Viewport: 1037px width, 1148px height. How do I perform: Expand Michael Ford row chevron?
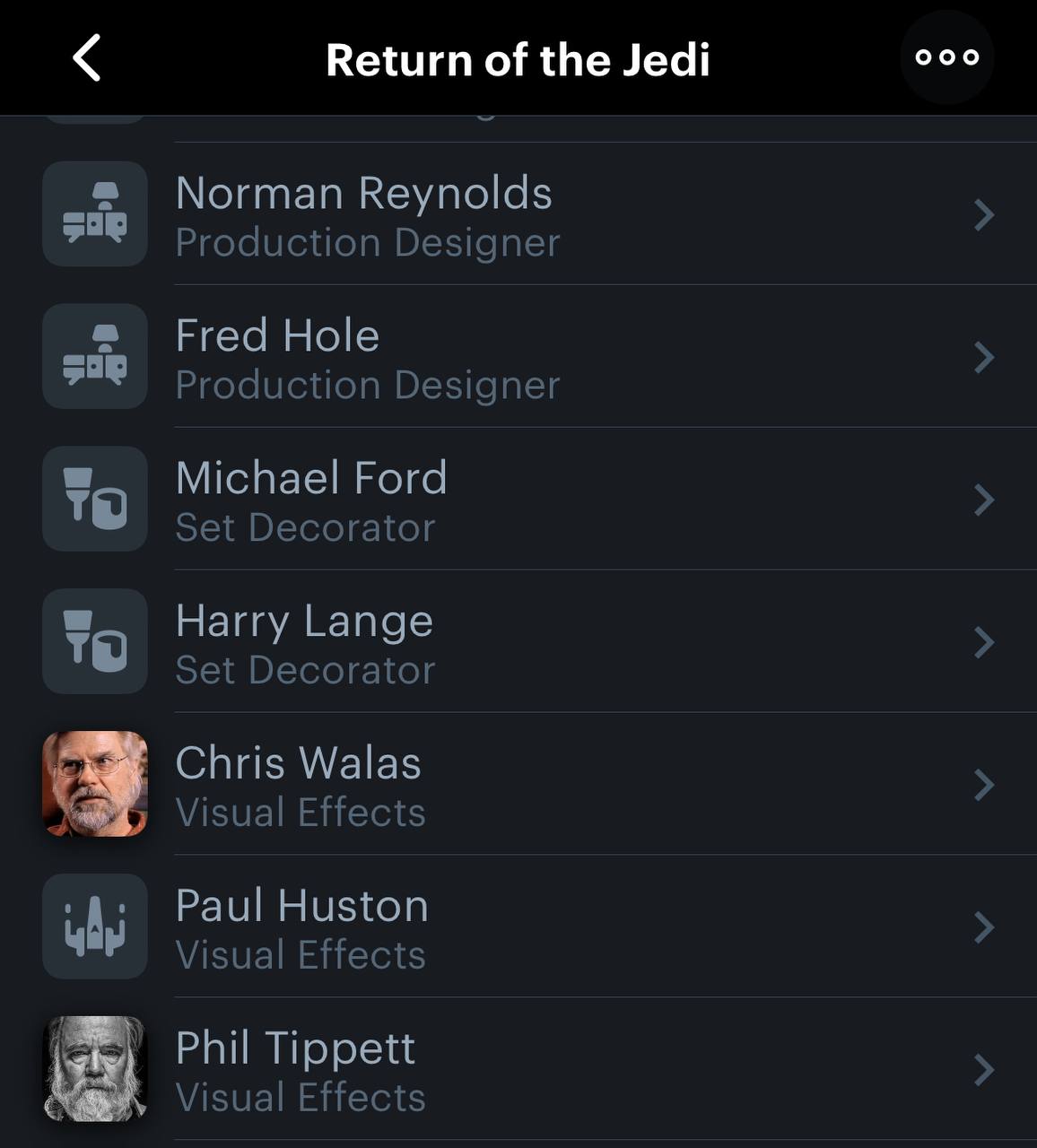click(984, 500)
